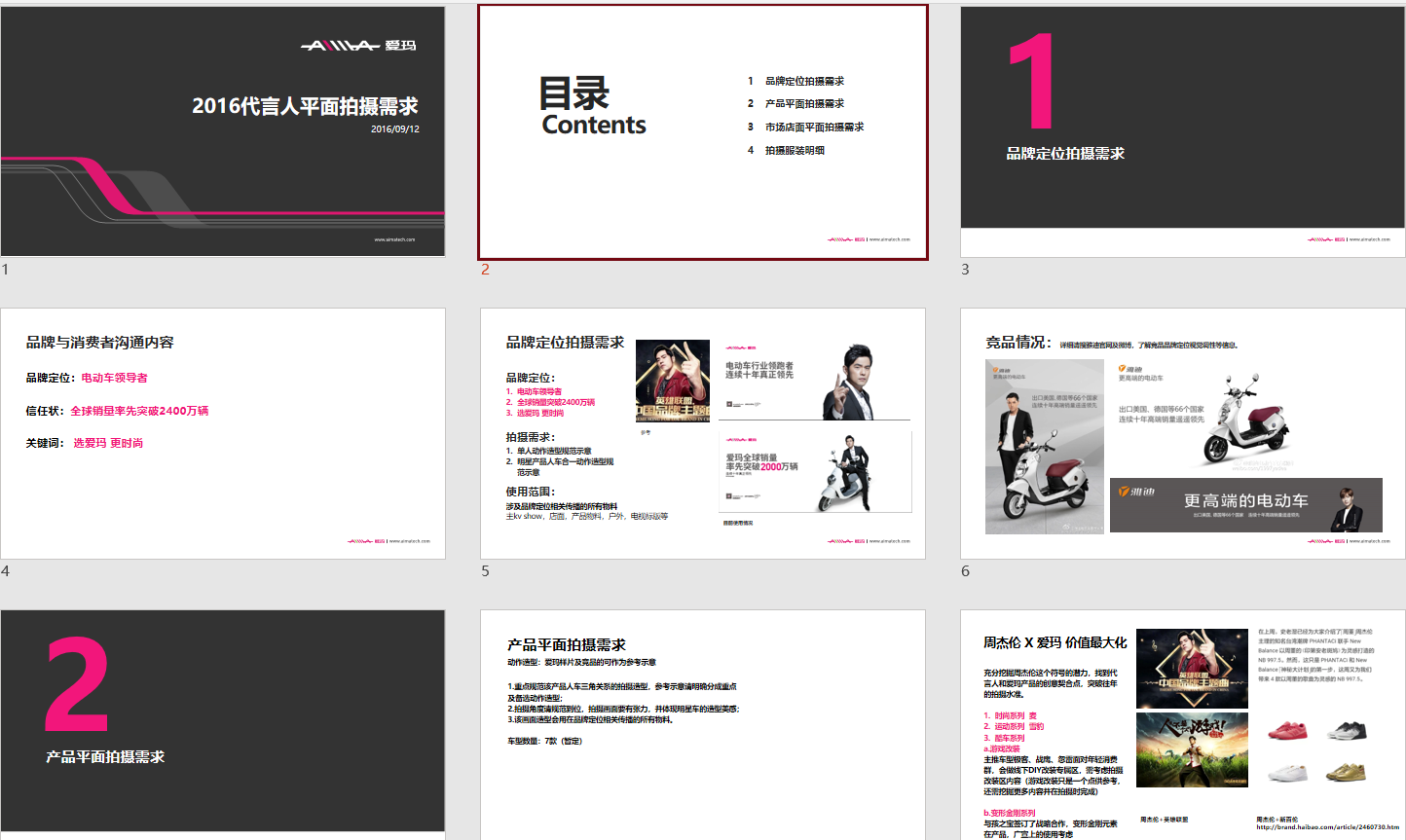Click the 爱玛 logo on slide 1
Screen dimensions: 1406x840
point(358,45)
